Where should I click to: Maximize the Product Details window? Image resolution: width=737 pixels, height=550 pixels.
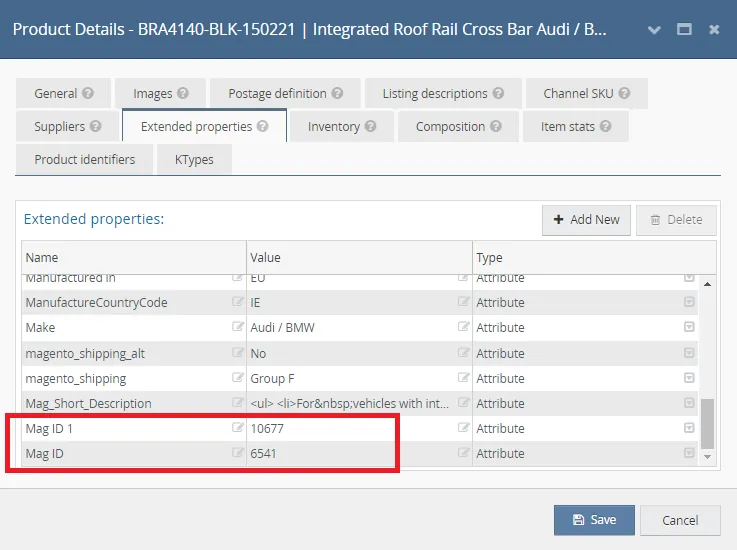pos(684,30)
